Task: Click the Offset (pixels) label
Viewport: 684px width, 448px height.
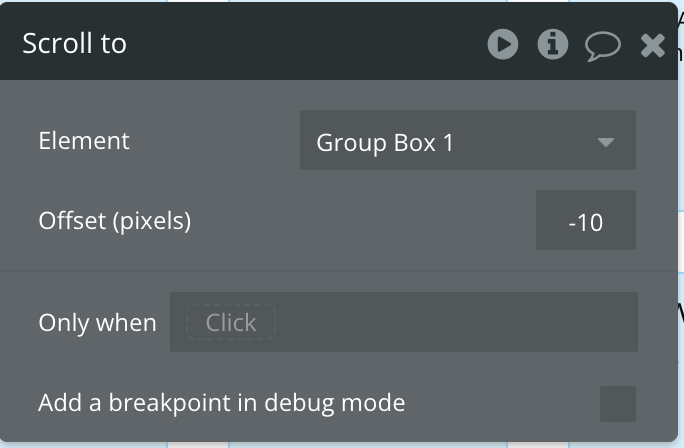Action: click(x=114, y=220)
